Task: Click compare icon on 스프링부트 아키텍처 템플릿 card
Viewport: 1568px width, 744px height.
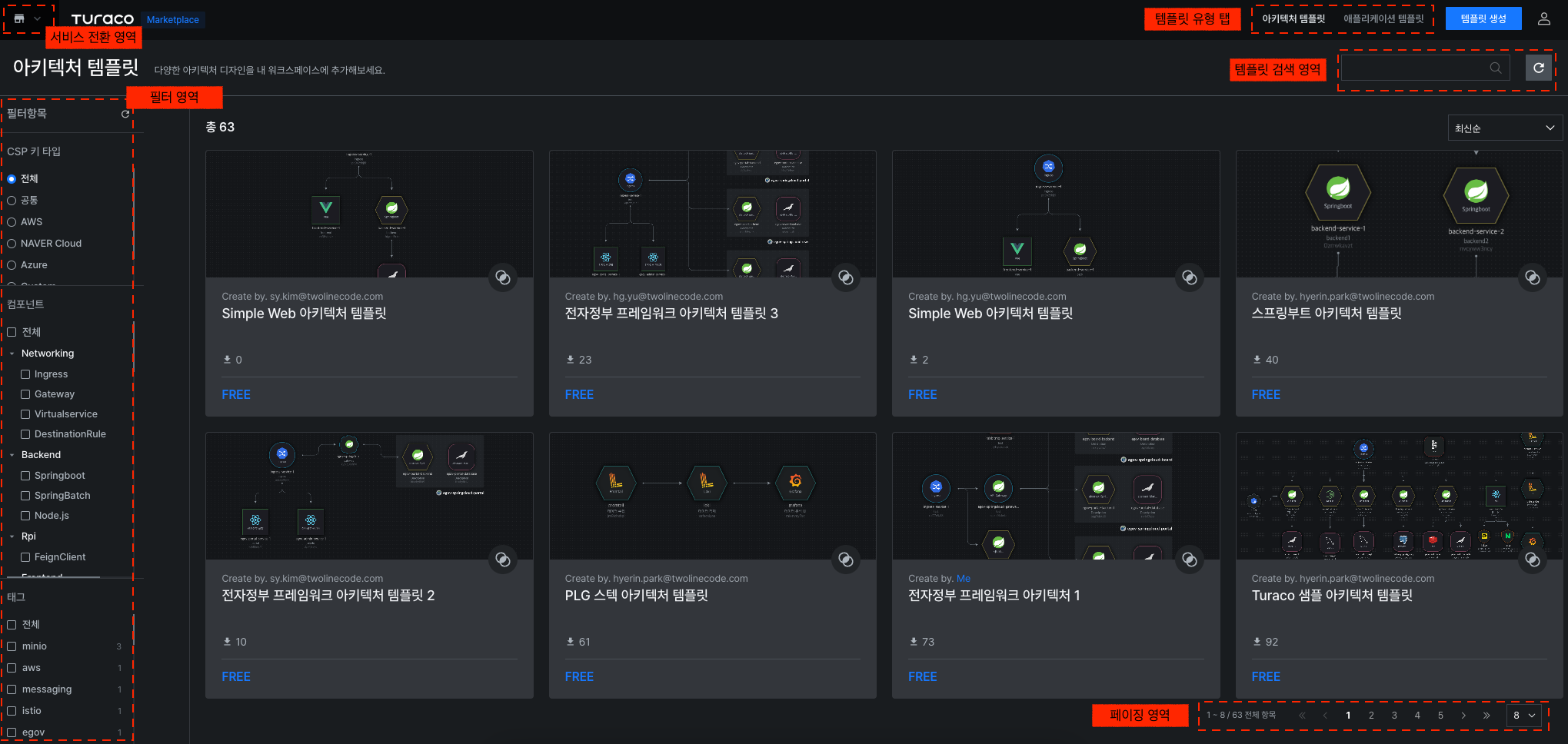Action: tap(1533, 277)
